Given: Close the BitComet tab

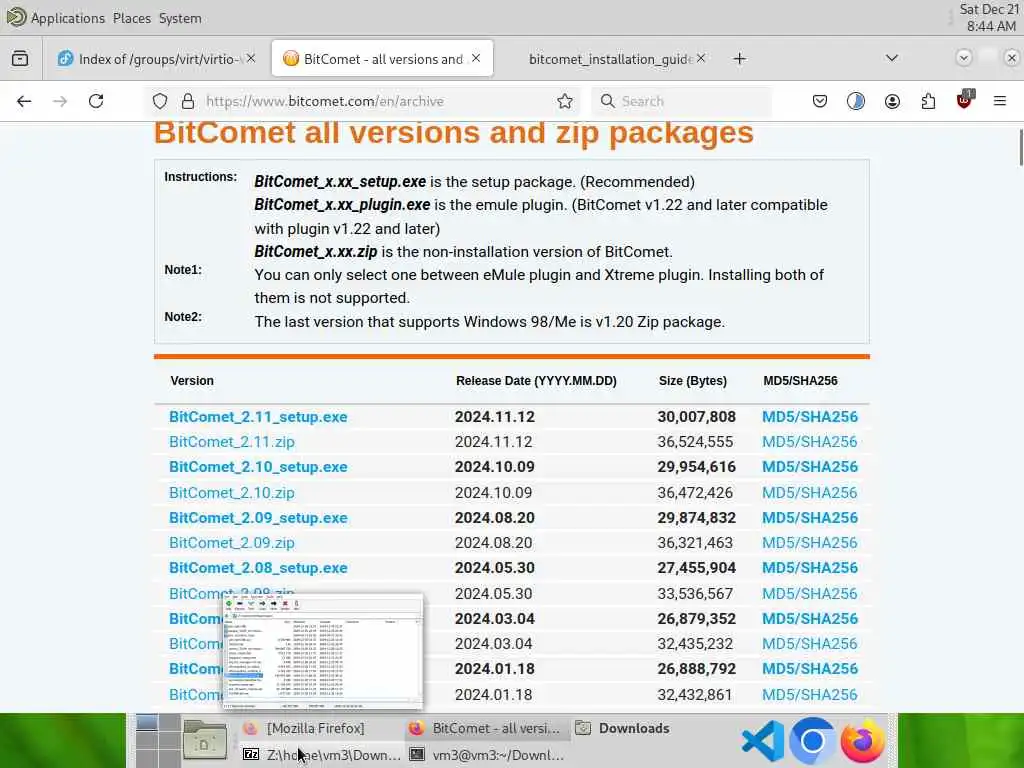Looking at the screenshot, I should click(x=476, y=58).
